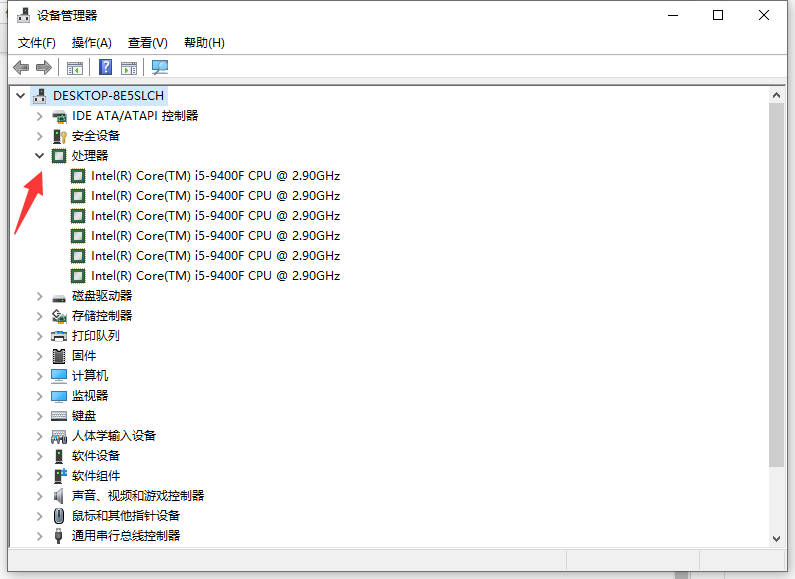Expand 鼠标和其他指针设备 node
This screenshot has height=579, width=795.
(x=40, y=516)
